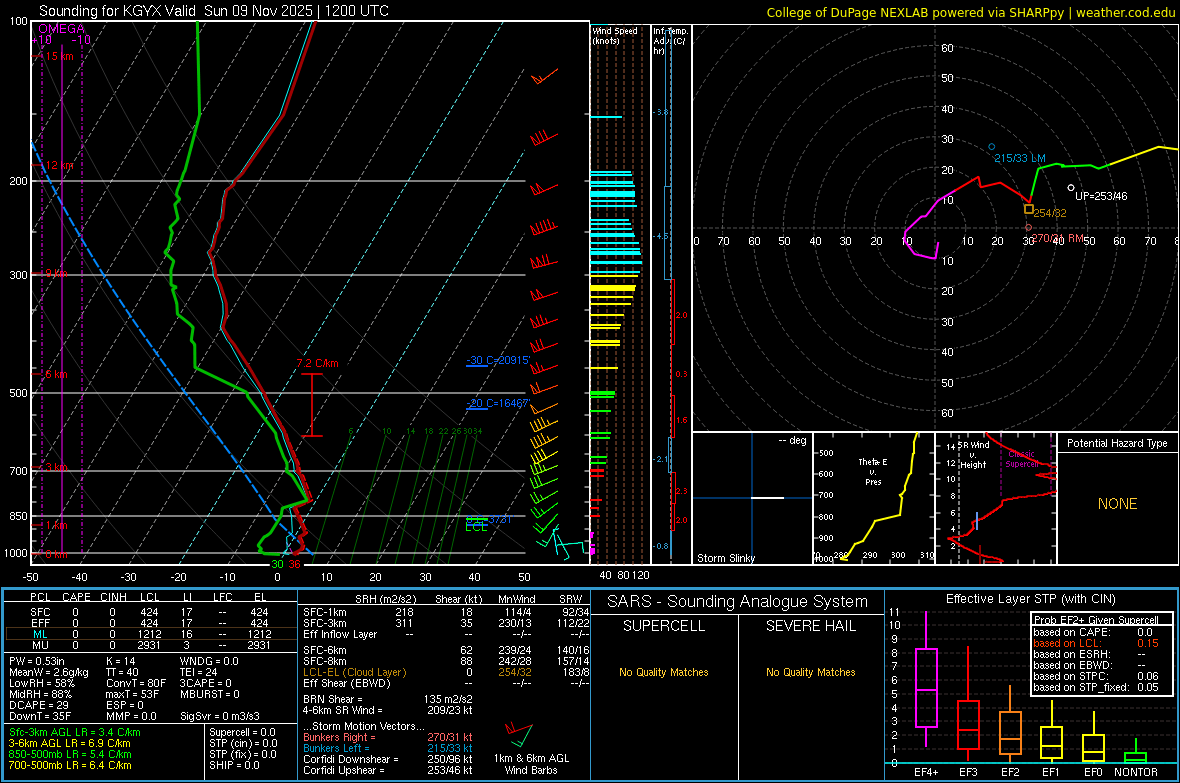
Task: Select the MU parcel row
Action: click(x=151, y=644)
